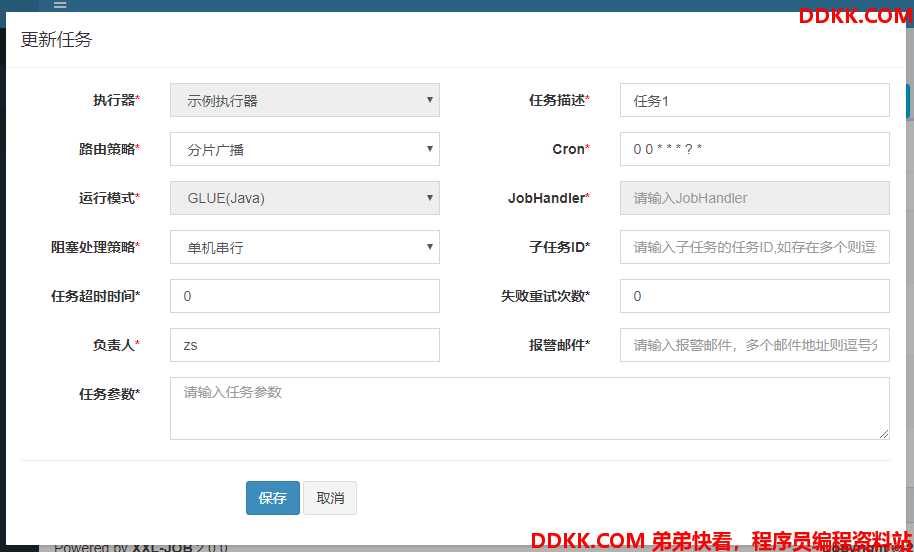Open the 执行器 dropdown
The height and width of the screenshot is (552, 914).
click(x=304, y=100)
